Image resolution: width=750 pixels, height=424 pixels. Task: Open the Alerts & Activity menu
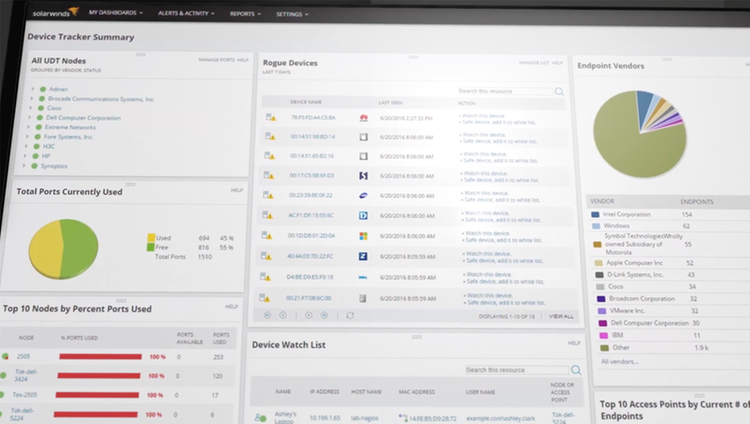186,13
